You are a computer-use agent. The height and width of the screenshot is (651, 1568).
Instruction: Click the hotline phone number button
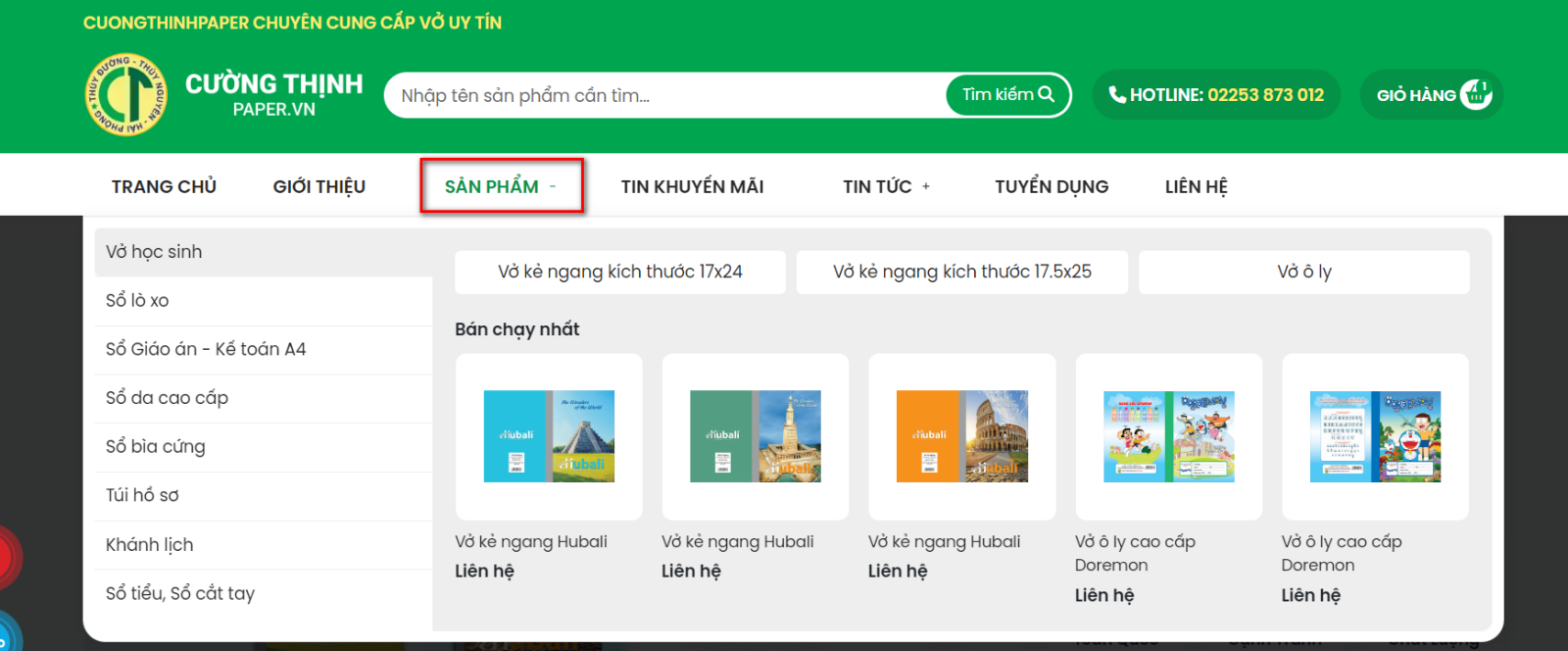1216,95
